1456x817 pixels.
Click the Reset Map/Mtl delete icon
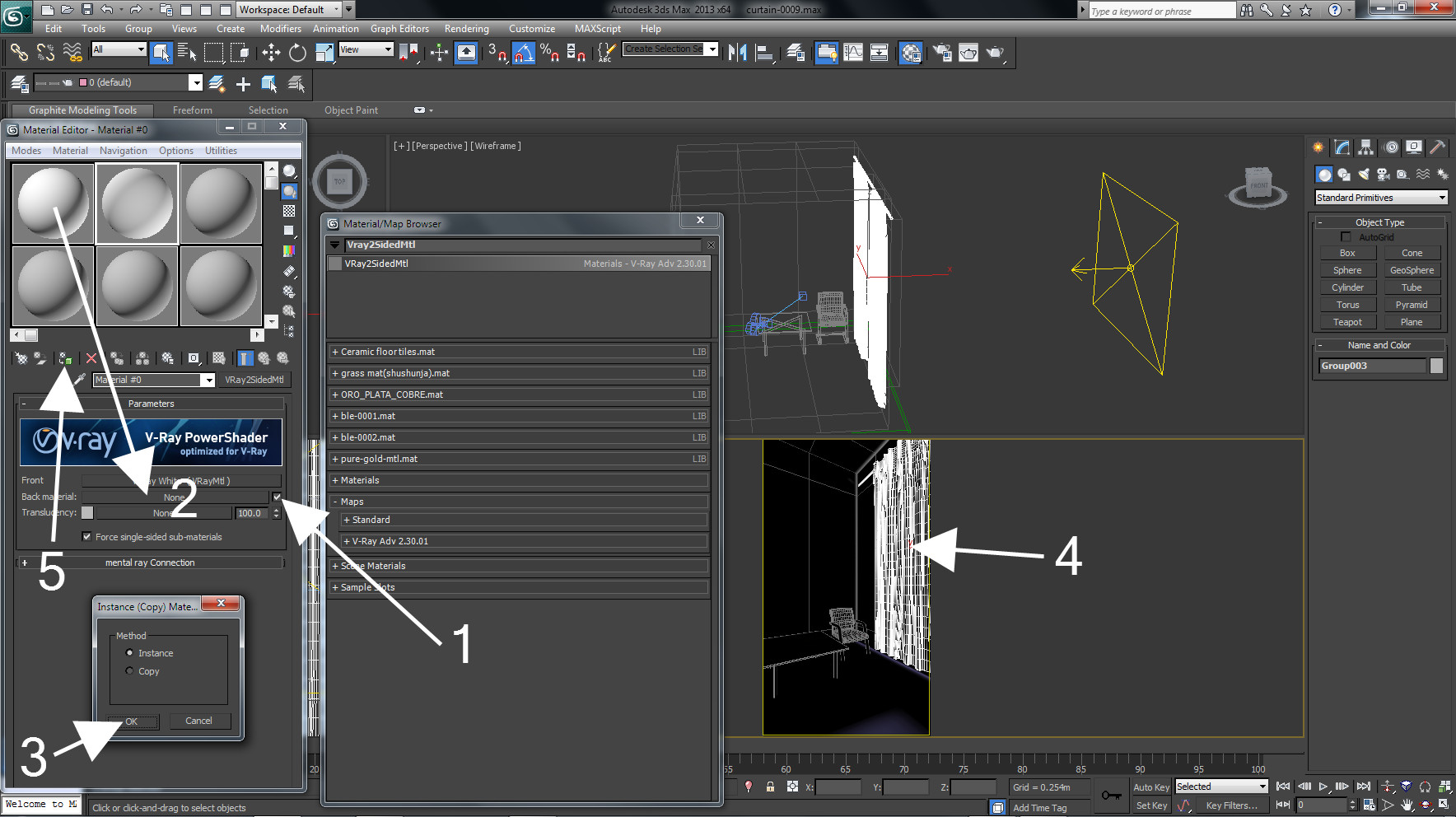click(x=91, y=358)
